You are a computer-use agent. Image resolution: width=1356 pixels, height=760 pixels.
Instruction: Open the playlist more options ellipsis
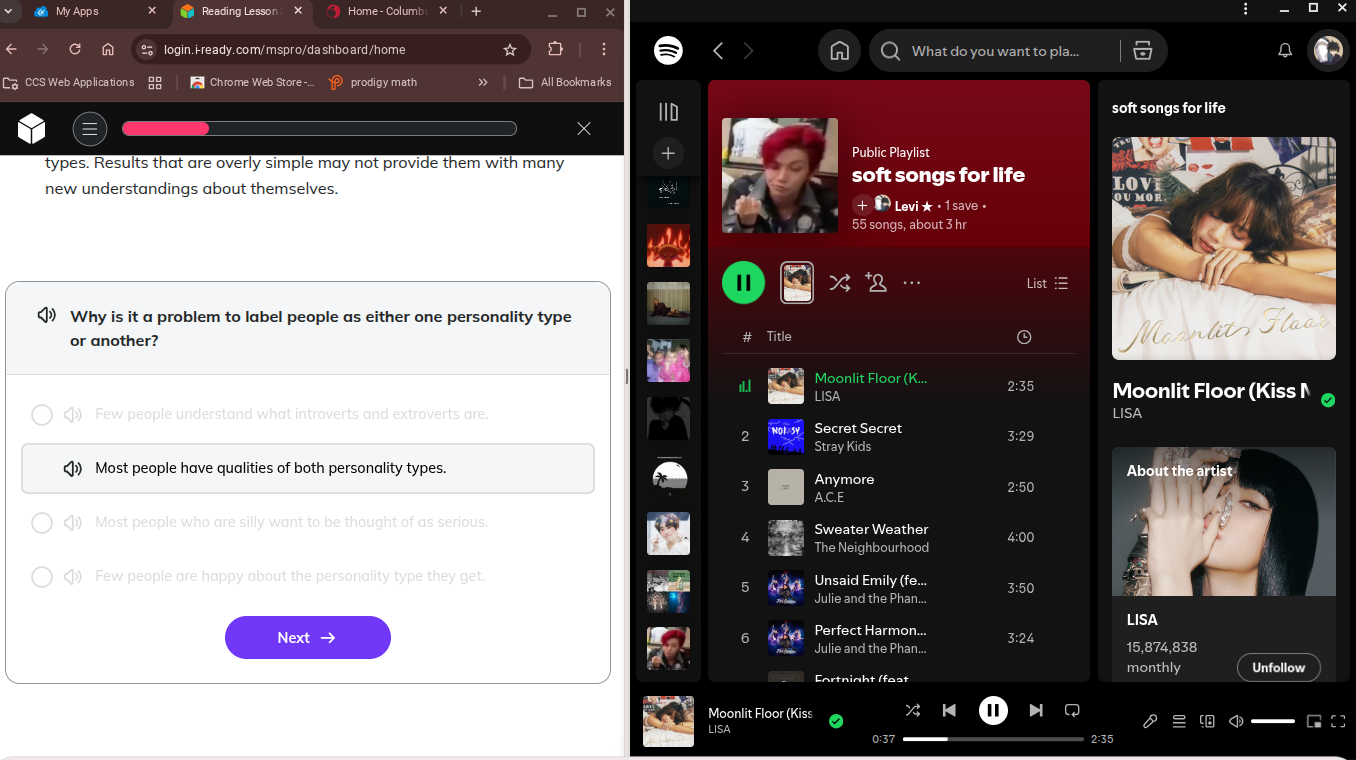[911, 283]
